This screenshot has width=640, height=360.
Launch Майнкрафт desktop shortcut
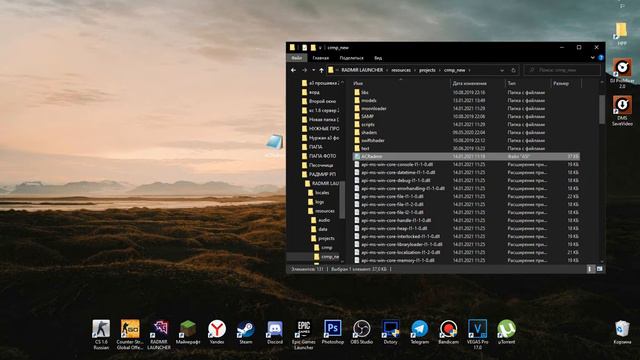[188, 332]
